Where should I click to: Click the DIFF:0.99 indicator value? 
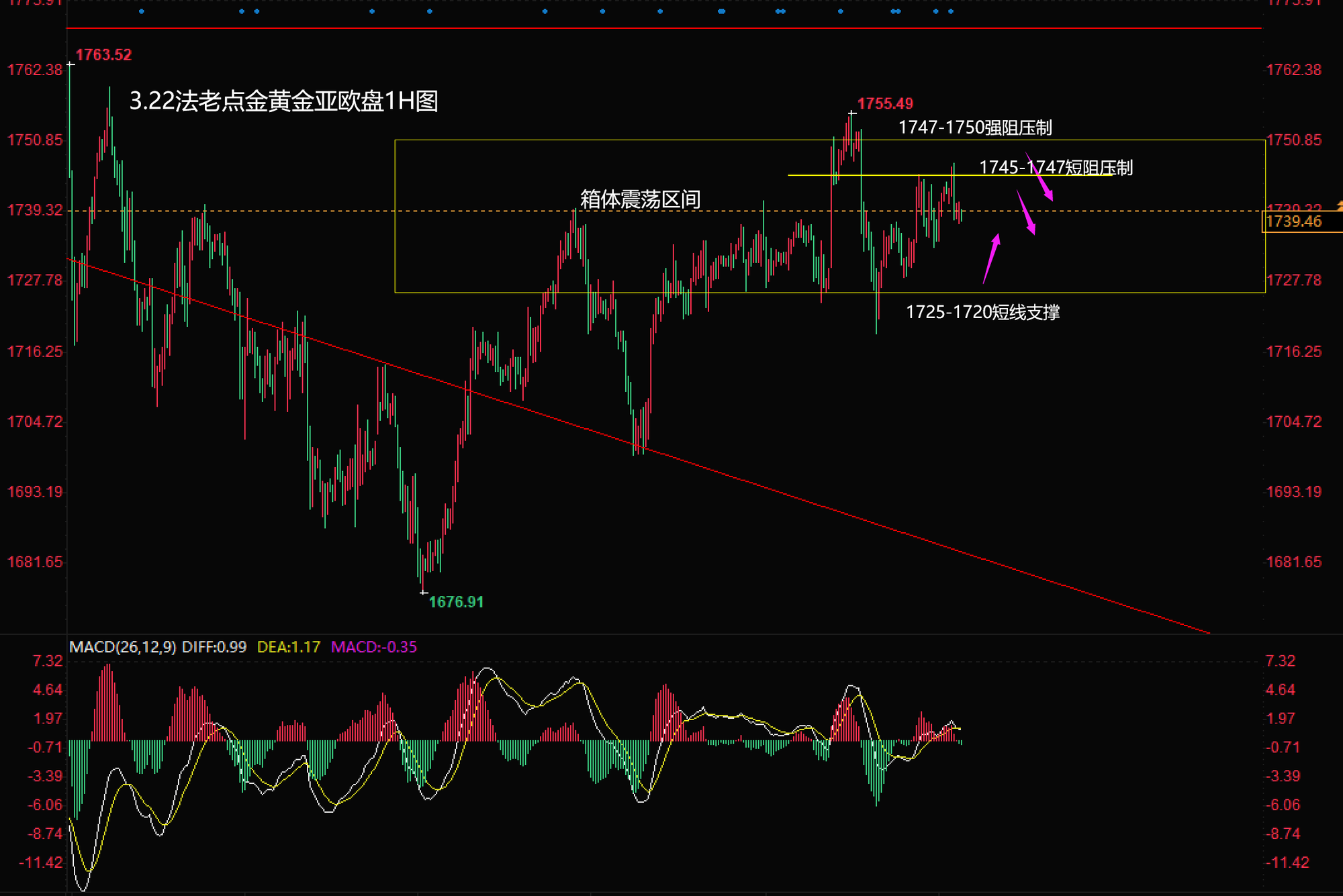pos(214,647)
